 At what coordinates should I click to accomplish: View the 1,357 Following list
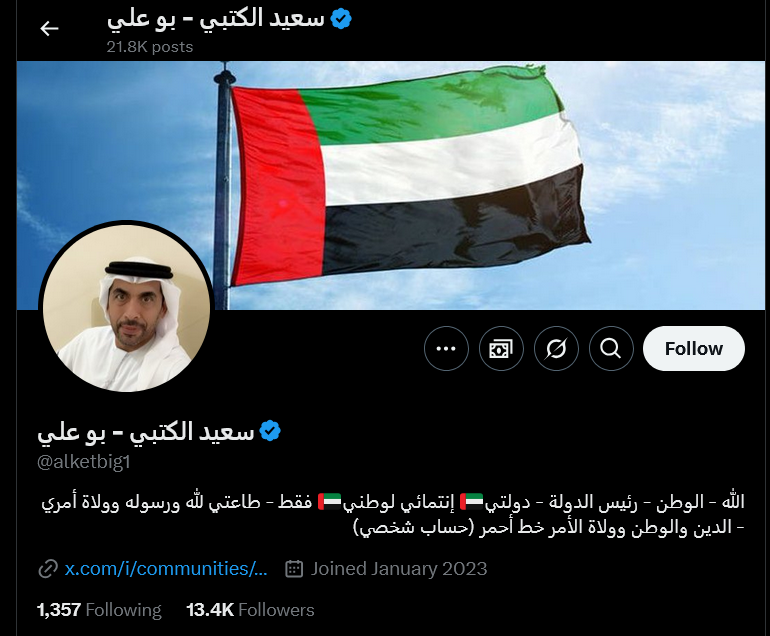[x=99, y=610]
